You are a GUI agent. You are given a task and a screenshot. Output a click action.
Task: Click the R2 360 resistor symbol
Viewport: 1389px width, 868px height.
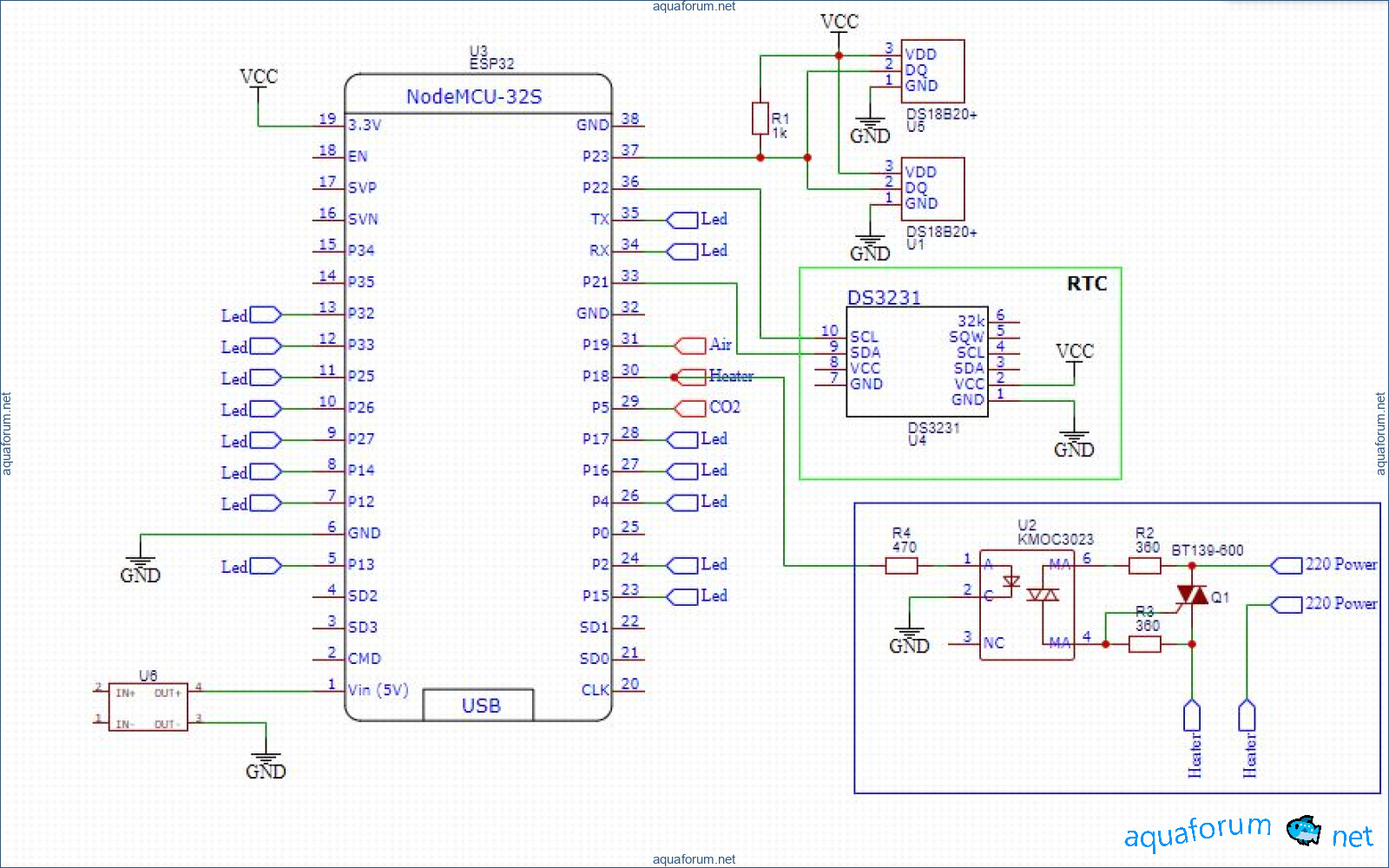tap(1144, 566)
